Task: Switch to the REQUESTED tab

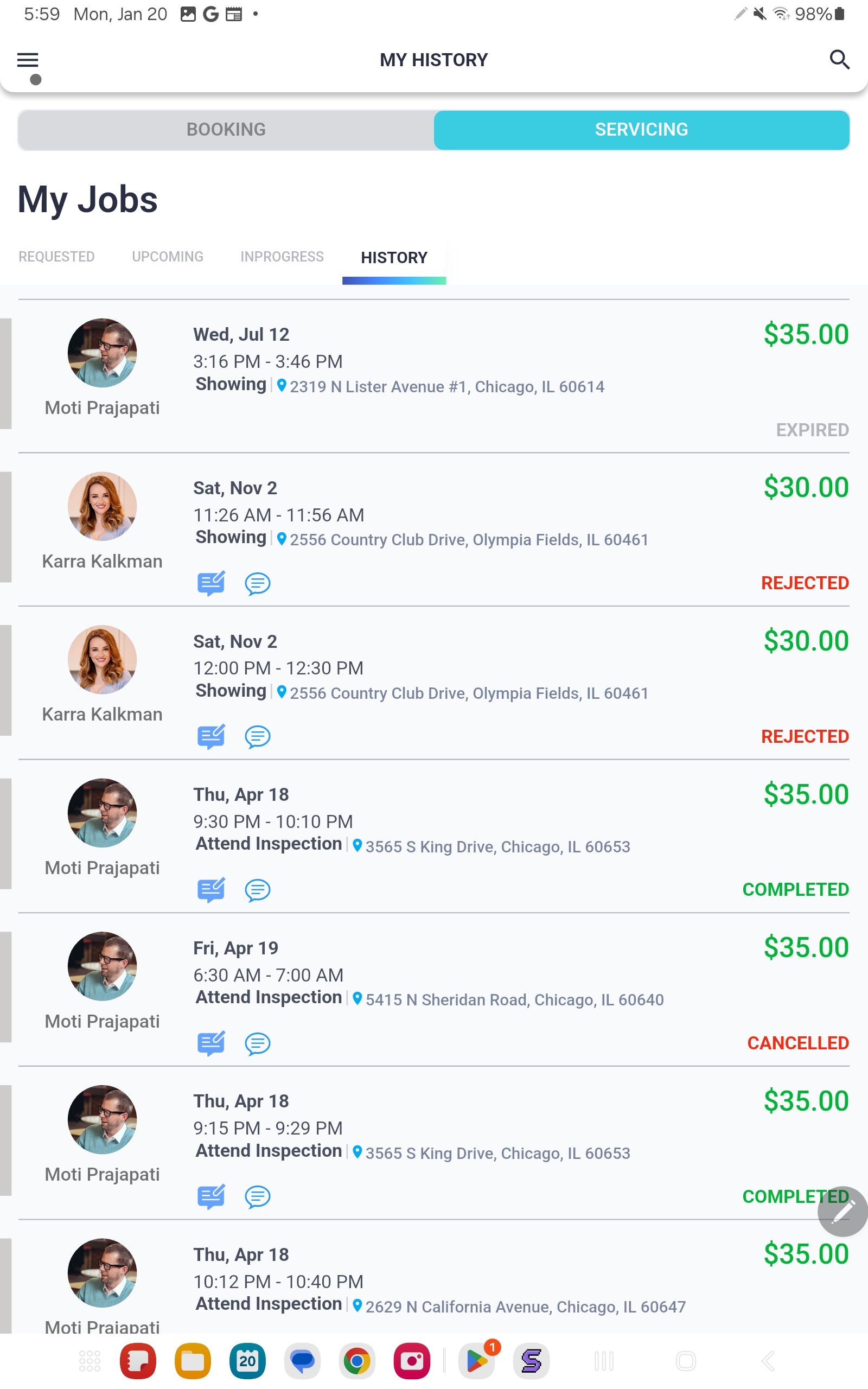Action: 56,257
